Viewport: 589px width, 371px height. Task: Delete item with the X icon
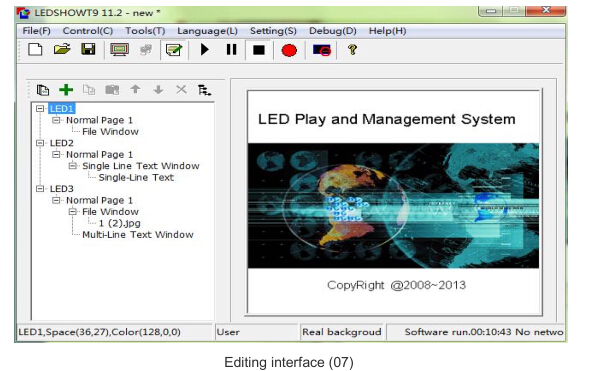coord(181,89)
